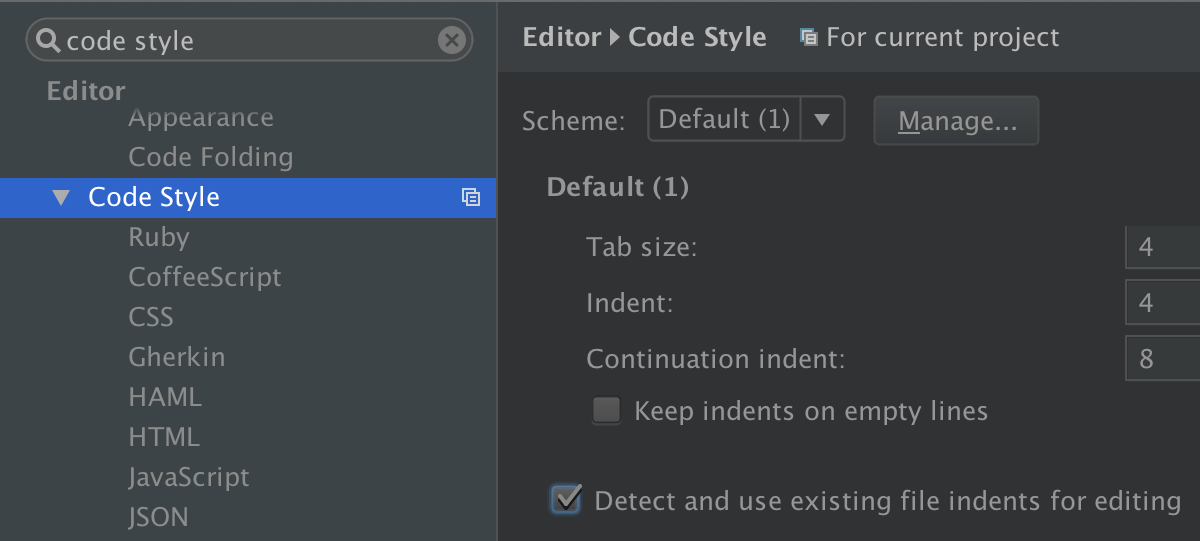Select the JavaScript code style entry
1200x541 pixels.
(x=189, y=477)
